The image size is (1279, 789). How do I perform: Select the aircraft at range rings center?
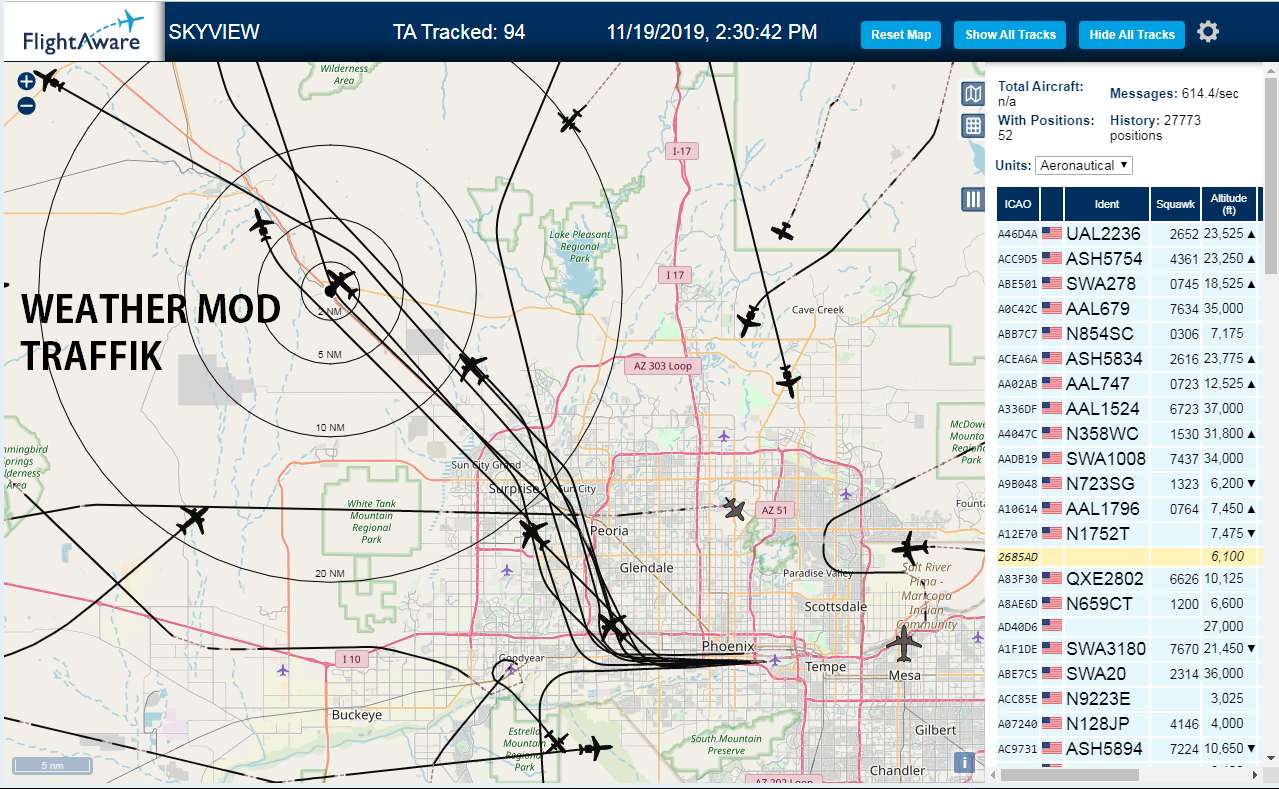click(341, 285)
